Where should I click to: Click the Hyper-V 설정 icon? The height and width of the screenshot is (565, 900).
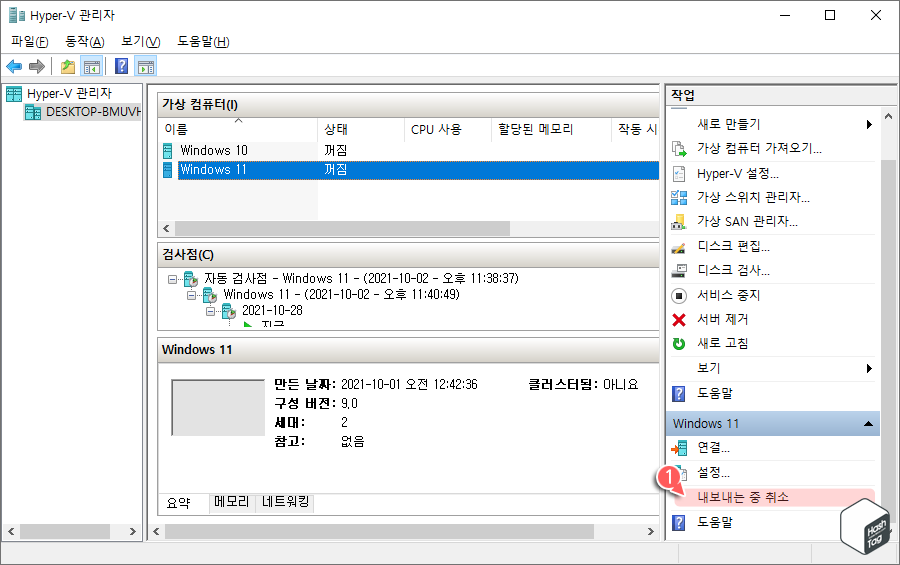click(x=679, y=174)
